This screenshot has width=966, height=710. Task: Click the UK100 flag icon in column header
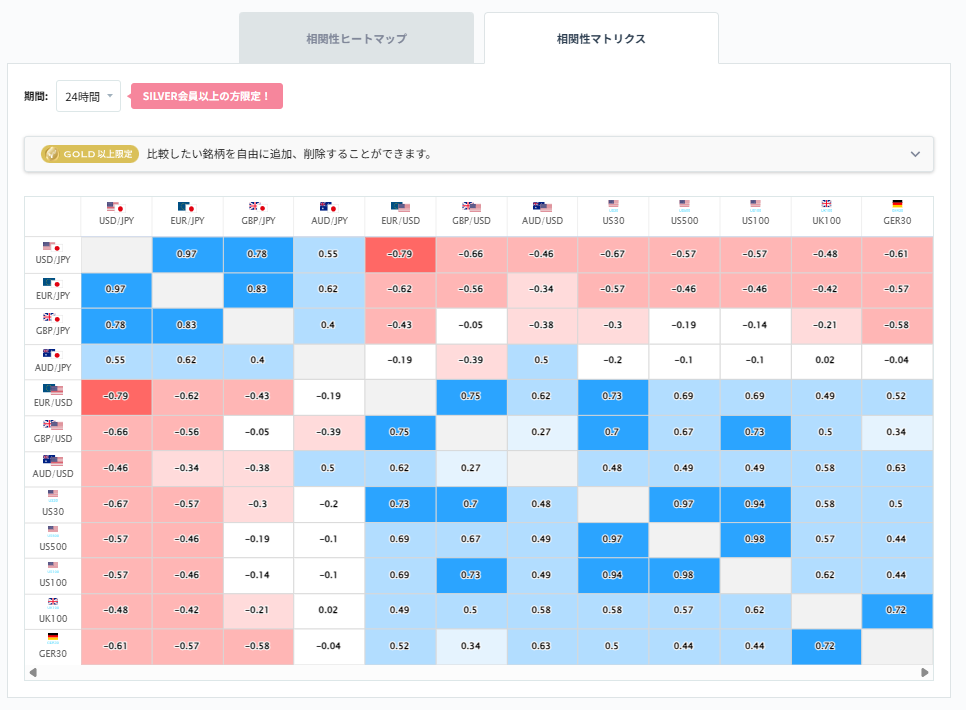click(x=825, y=207)
